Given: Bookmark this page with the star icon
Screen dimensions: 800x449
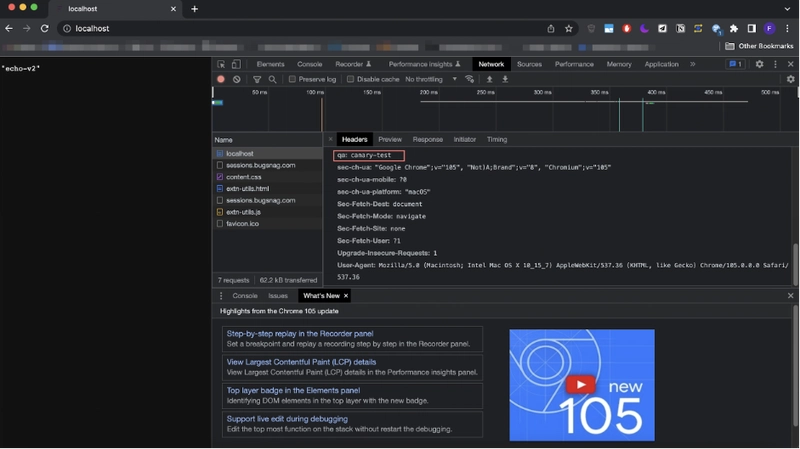Looking at the screenshot, I should coord(568,29).
